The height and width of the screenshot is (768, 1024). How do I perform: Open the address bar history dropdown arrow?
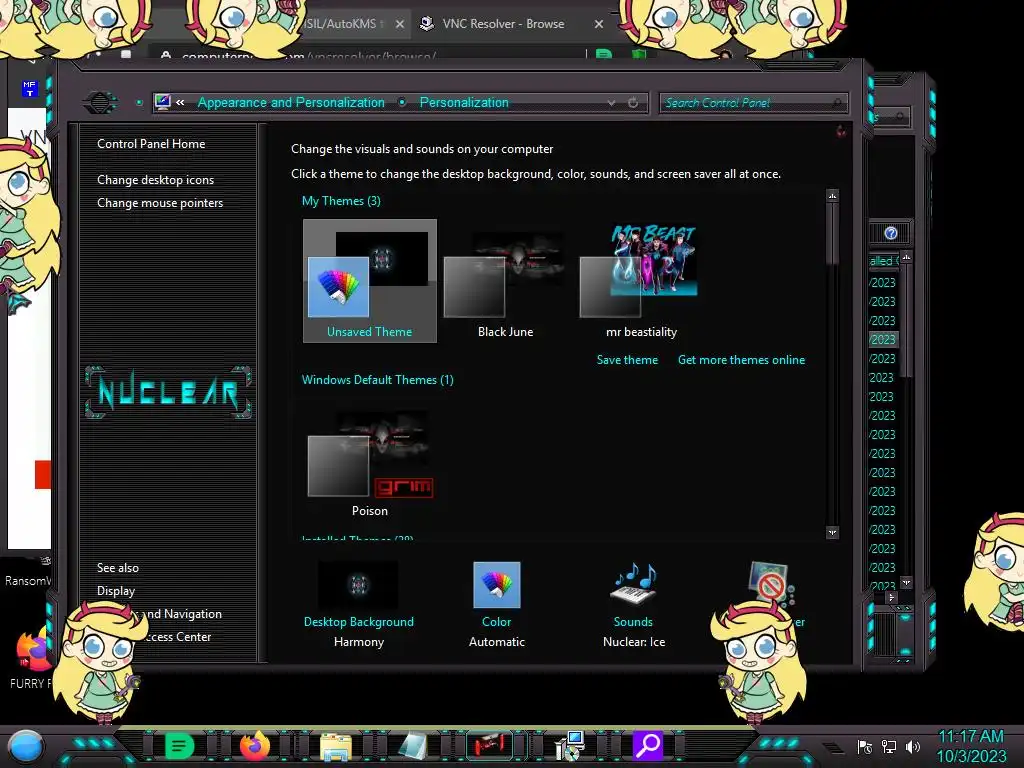pyautogui.click(x=611, y=103)
